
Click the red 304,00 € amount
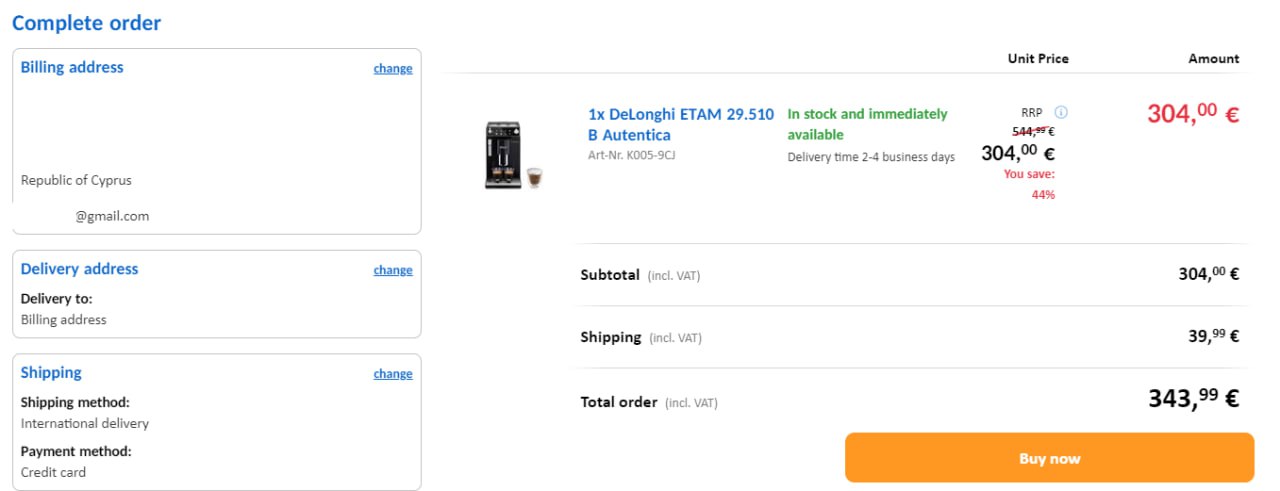click(1192, 114)
